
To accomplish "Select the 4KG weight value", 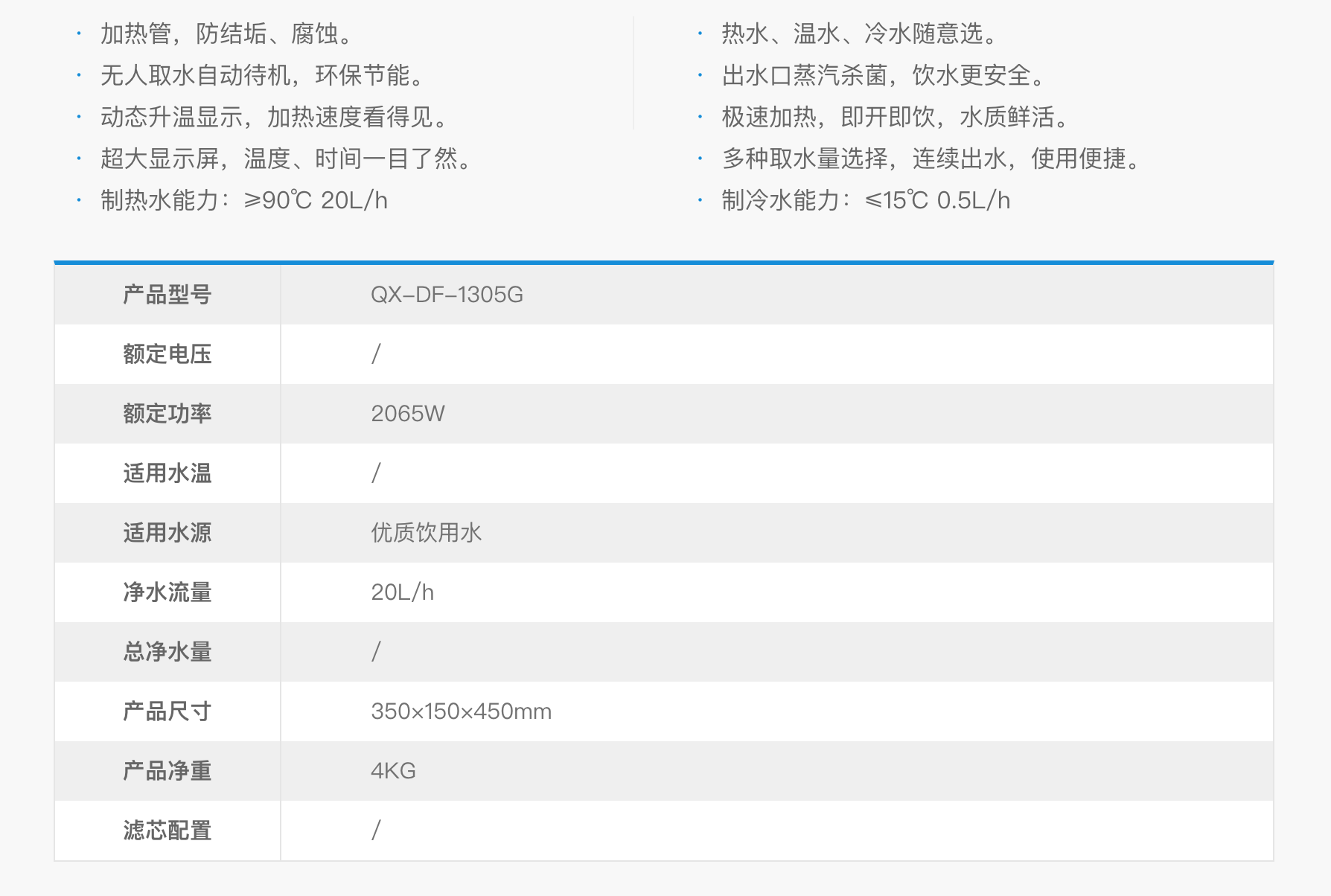I will click(x=393, y=771).
